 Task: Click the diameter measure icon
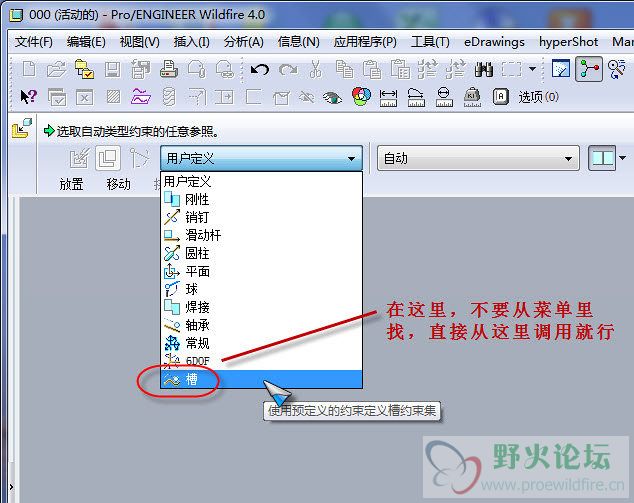tap(444, 97)
